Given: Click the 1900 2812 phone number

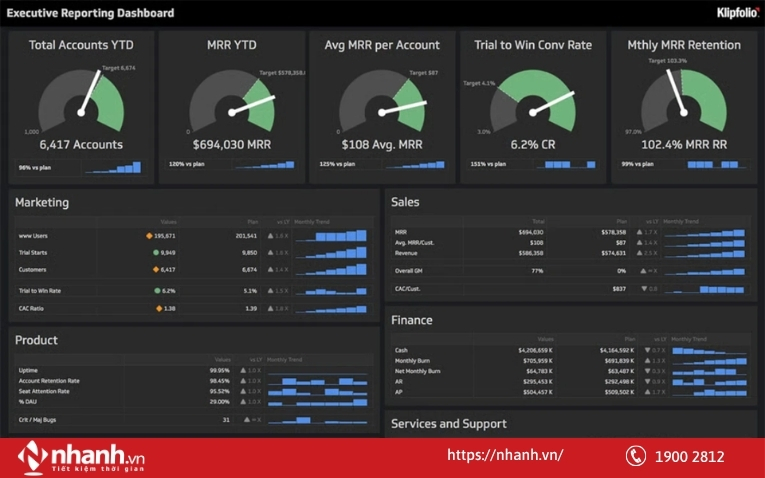Looking at the screenshot, I should pos(689,456).
